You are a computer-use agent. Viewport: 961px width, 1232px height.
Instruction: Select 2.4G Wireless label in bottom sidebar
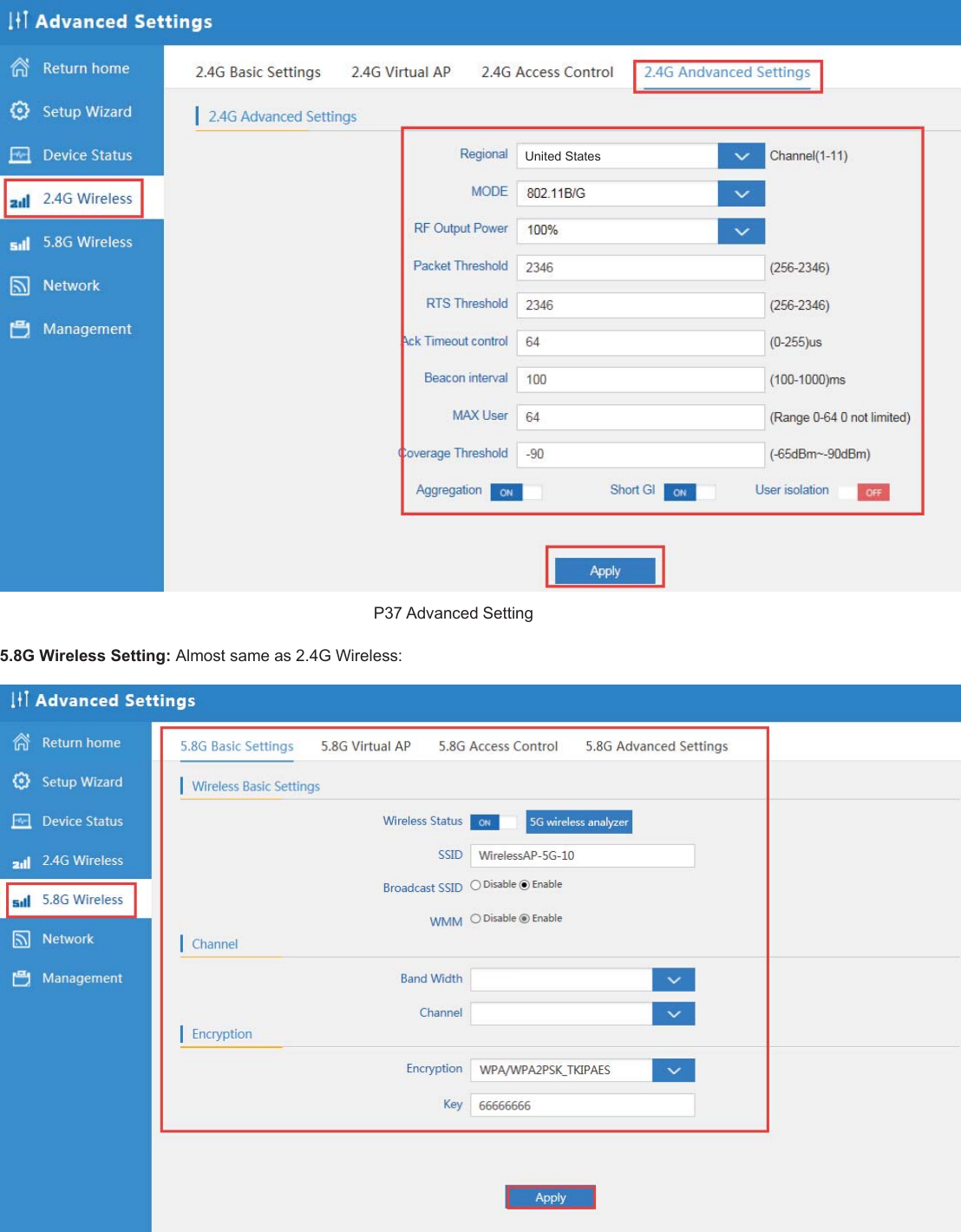82,861
